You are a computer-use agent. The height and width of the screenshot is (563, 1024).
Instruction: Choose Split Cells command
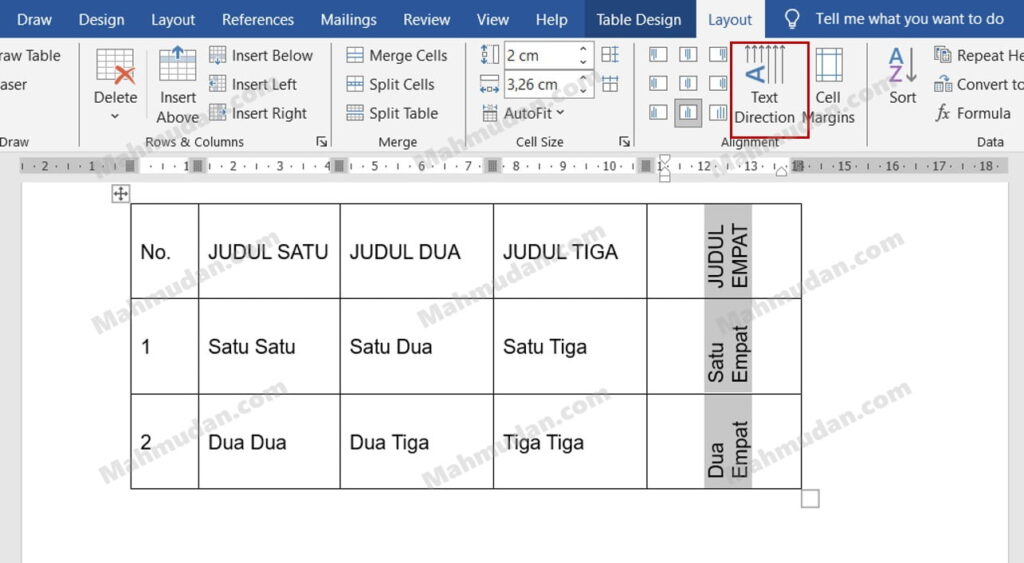391,85
